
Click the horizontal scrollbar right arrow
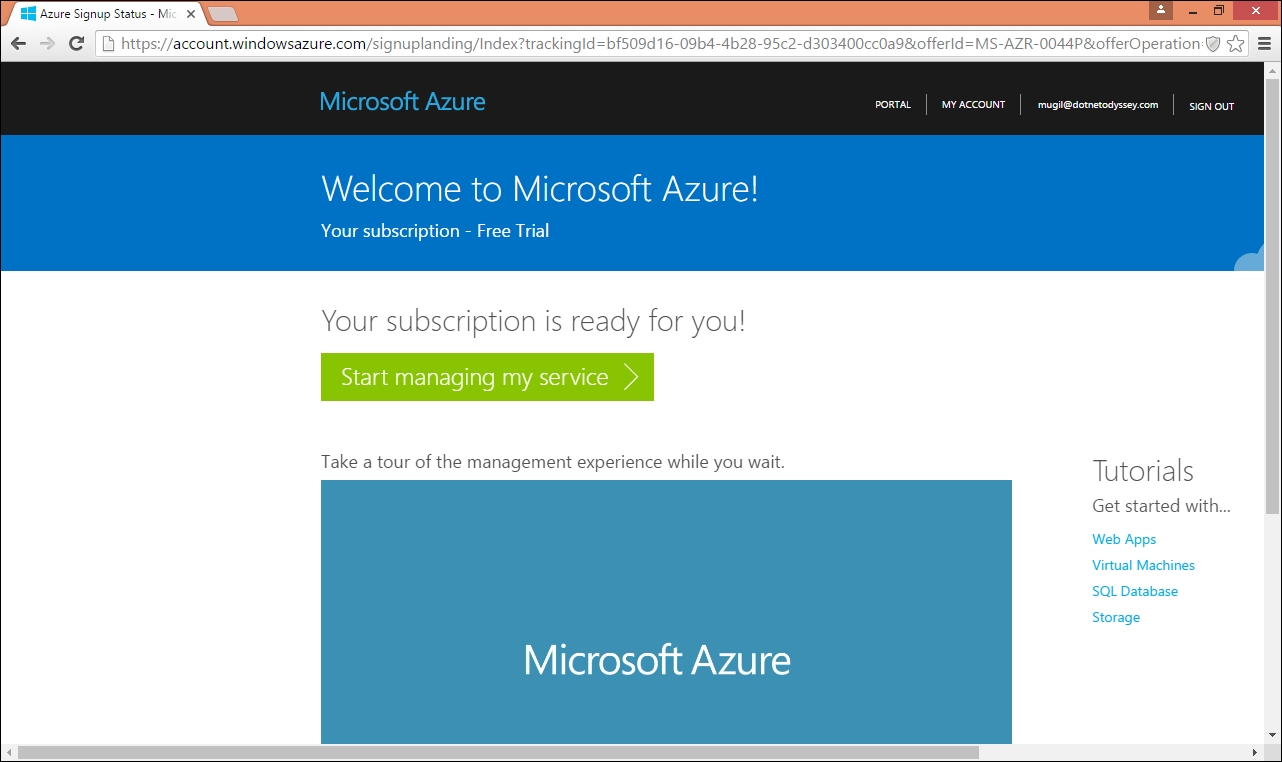1256,752
